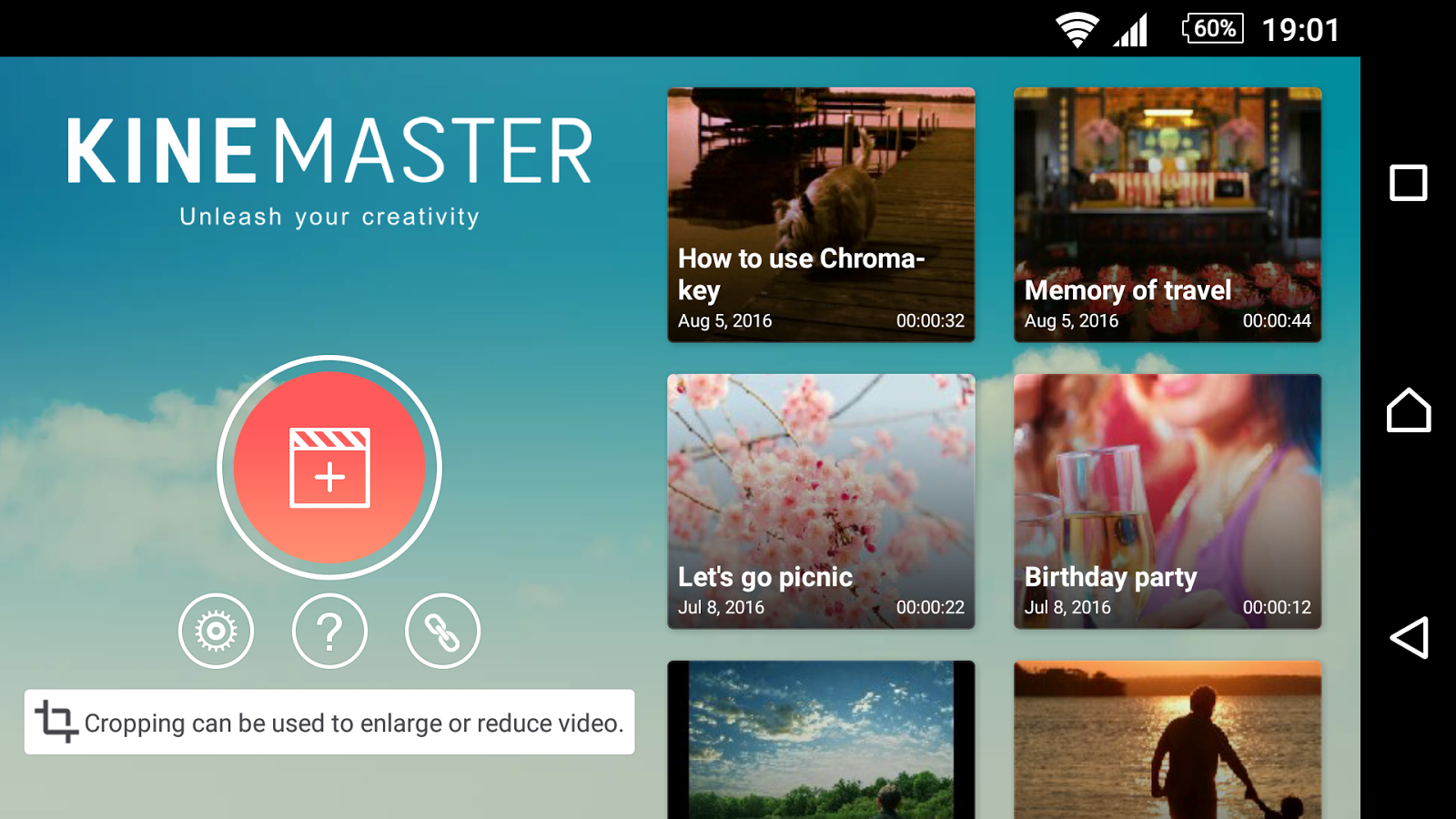Tap the "Jul 8, 2016" date on Let's go picnic
The image size is (1456, 819).
click(721, 608)
